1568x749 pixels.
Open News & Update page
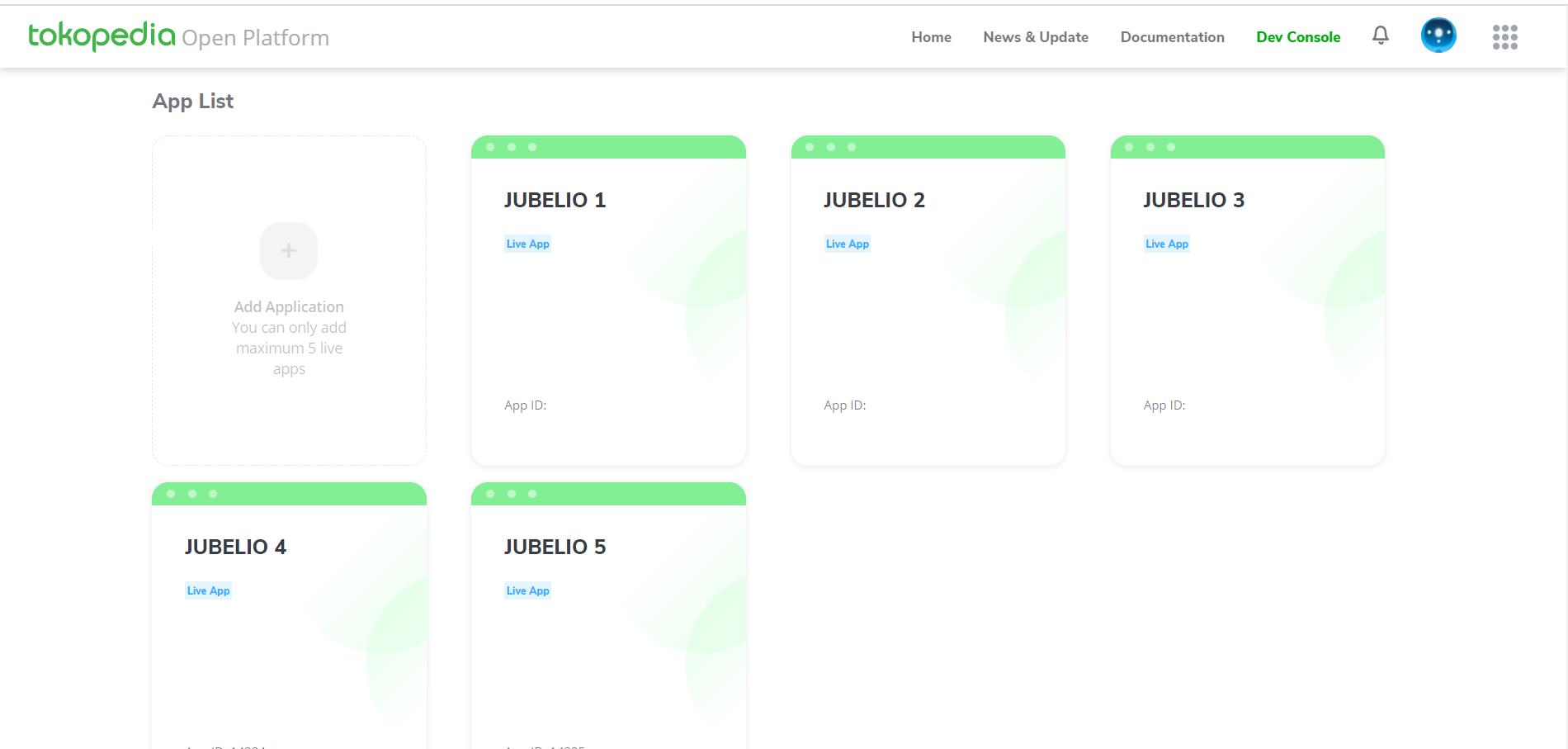pyautogui.click(x=1036, y=37)
